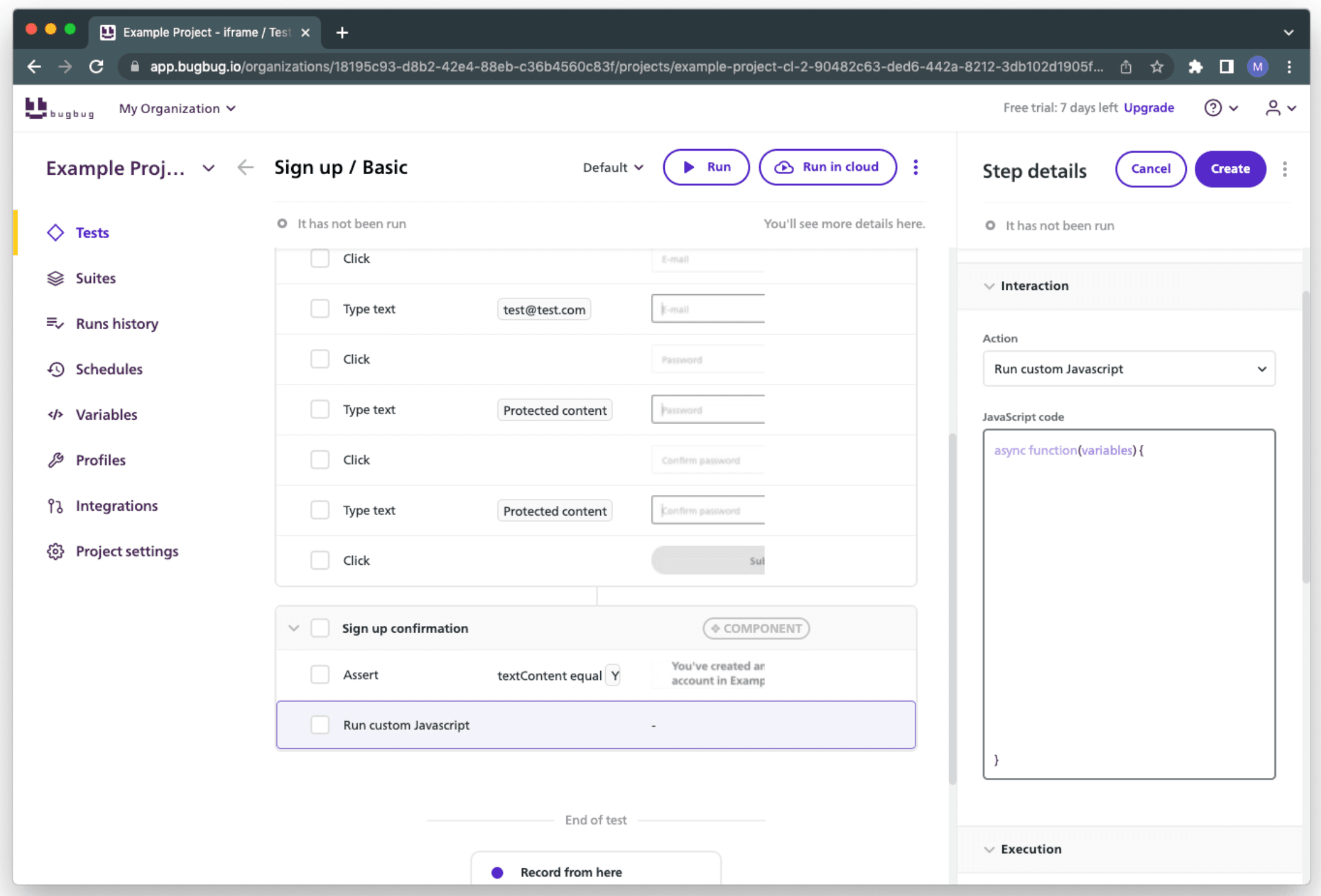Click the Run button

(x=706, y=167)
